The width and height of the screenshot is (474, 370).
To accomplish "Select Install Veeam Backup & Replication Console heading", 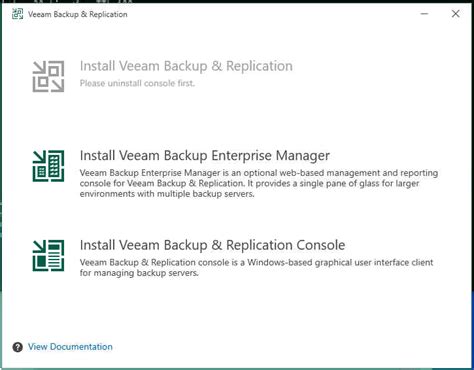I will [x=212, y=245].
